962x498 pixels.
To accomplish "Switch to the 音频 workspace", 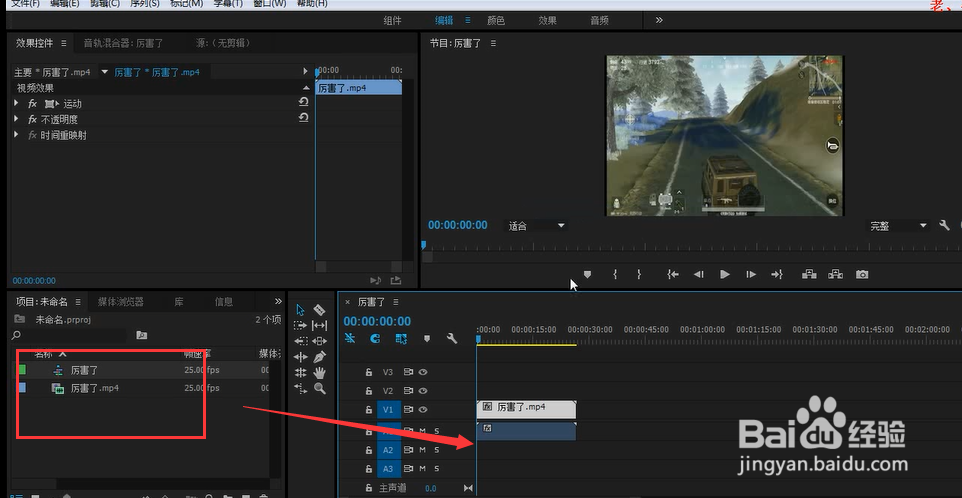I will point(599,20).
